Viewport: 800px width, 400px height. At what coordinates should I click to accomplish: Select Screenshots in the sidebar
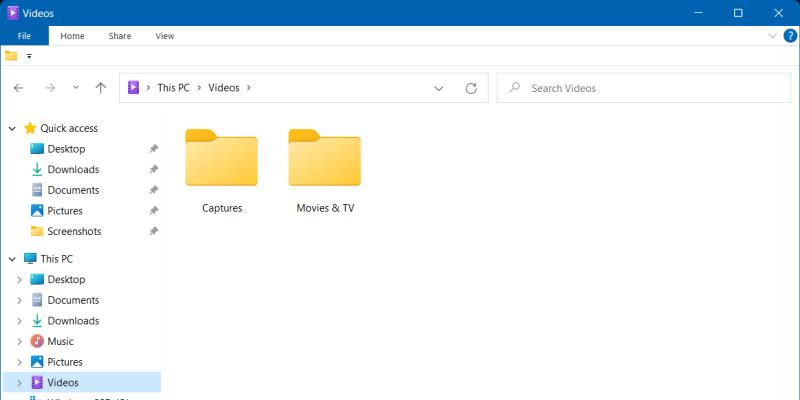[74, 231]
